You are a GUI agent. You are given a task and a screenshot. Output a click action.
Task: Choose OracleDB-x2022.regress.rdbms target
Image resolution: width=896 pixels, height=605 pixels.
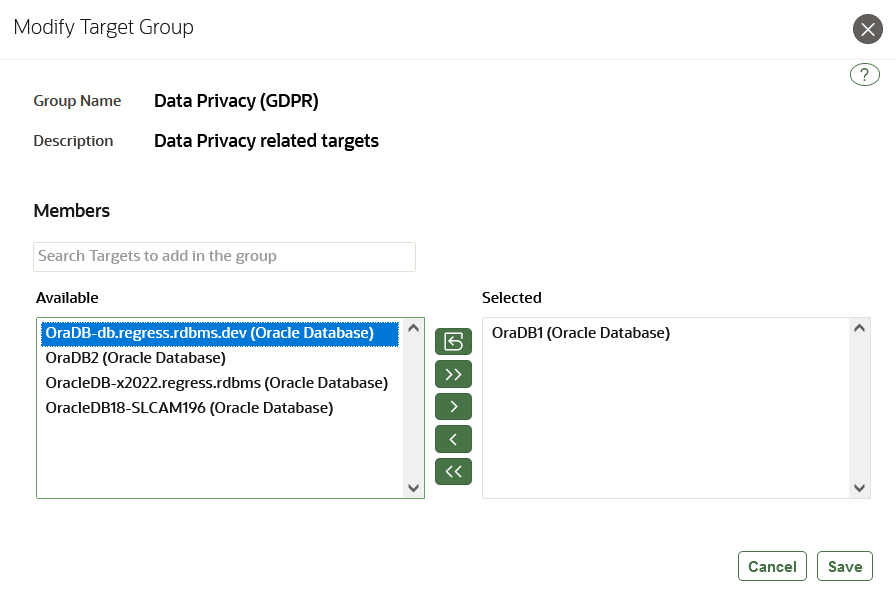click(x=217, y=382)
